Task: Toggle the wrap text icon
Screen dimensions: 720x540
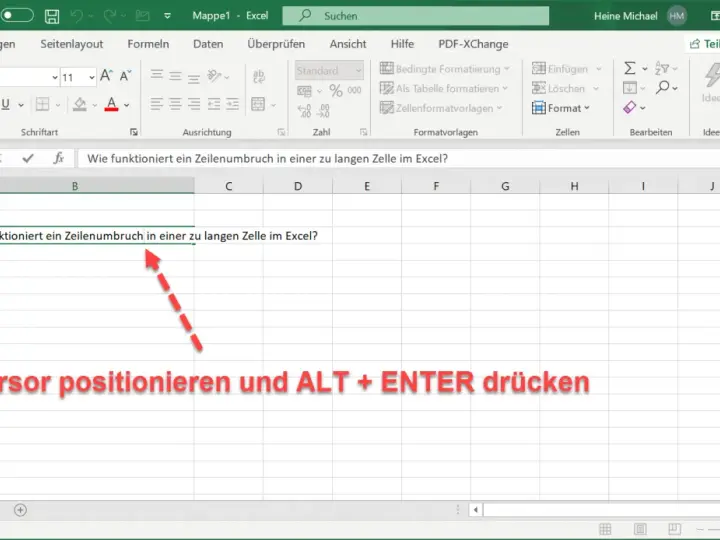Action: coord(259,76)
